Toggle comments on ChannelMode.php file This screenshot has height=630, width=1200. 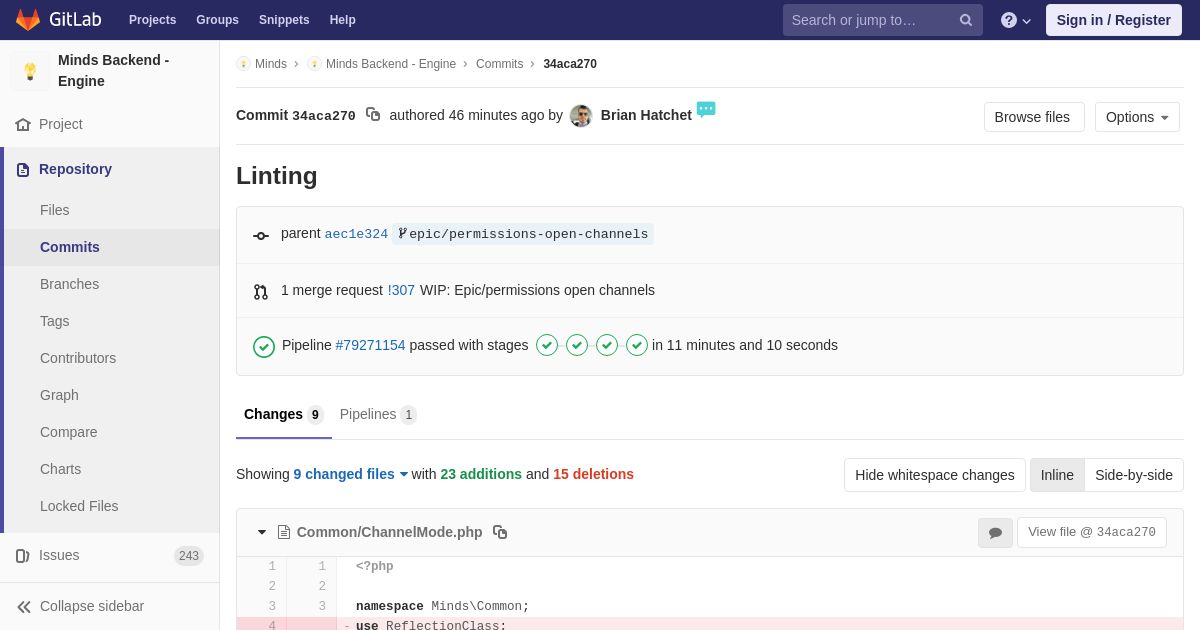[x=995, y=533]
